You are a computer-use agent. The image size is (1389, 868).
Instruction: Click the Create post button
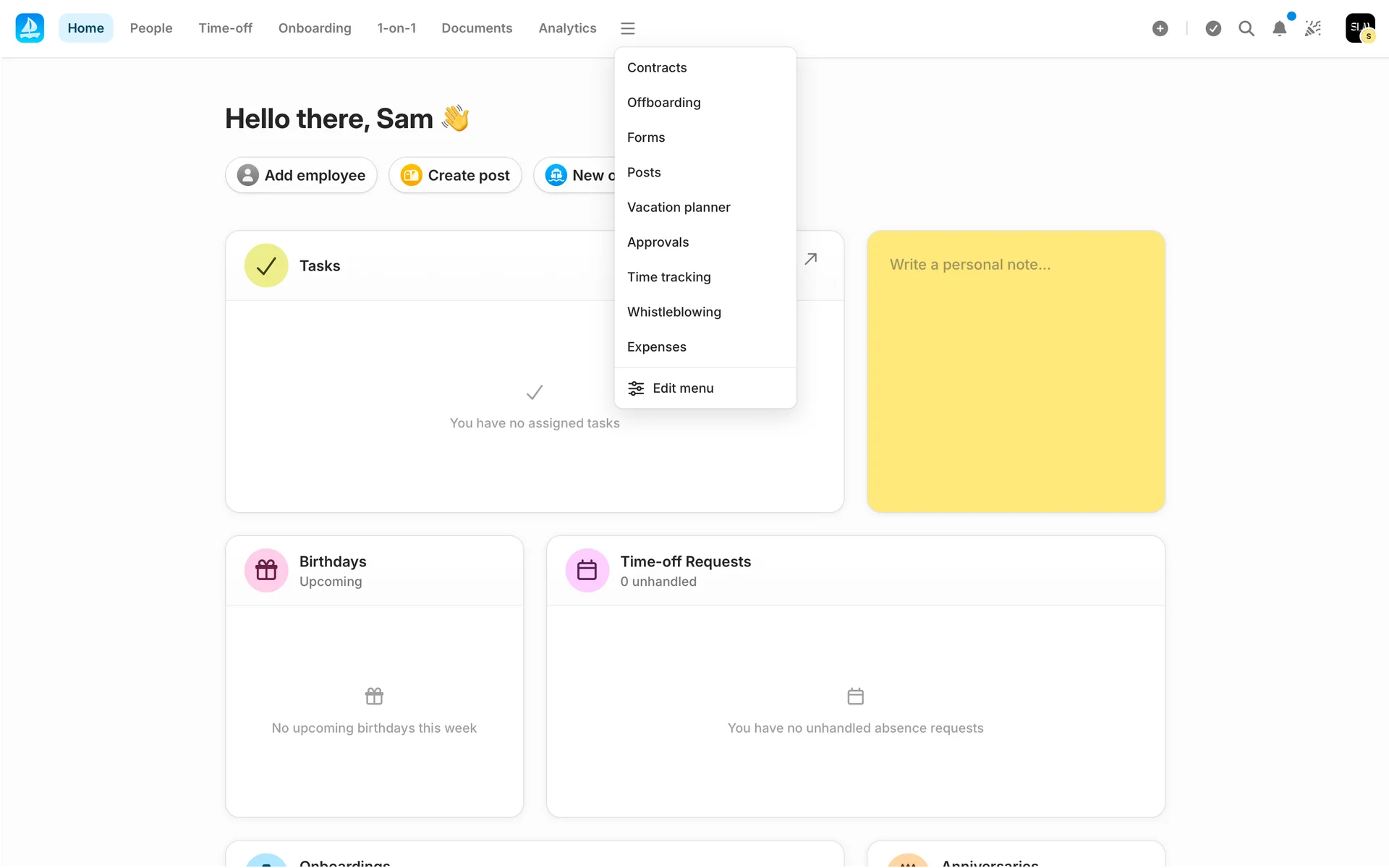tap(455, 175)
